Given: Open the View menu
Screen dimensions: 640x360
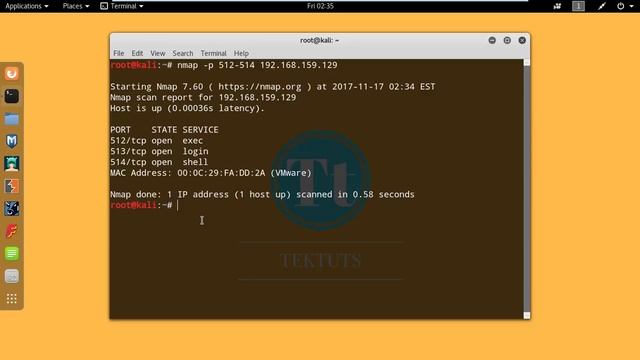Looking at the screenshot, I should (158, 53).
